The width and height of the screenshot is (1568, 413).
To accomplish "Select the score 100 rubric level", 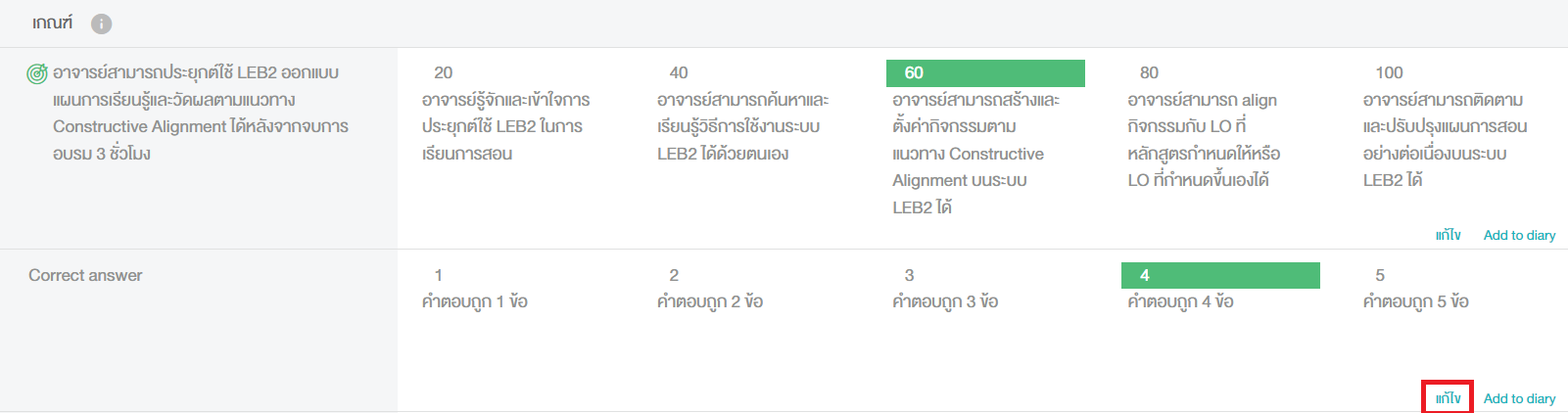I will point(1455,126).
